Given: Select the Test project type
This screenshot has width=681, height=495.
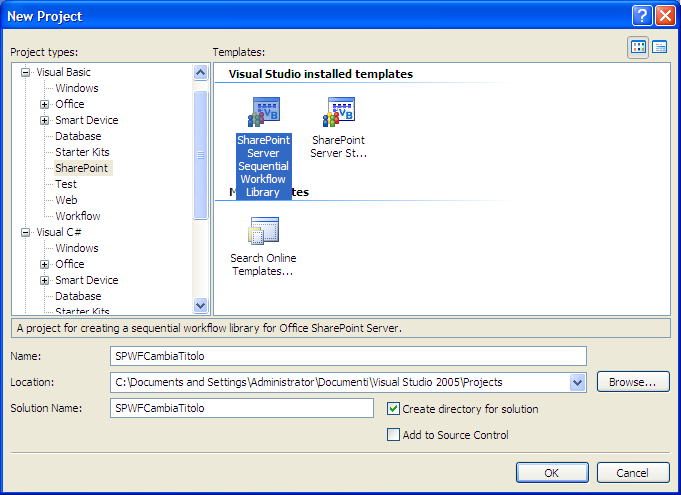Looking at the screenshot, I should tap(66, 184).
